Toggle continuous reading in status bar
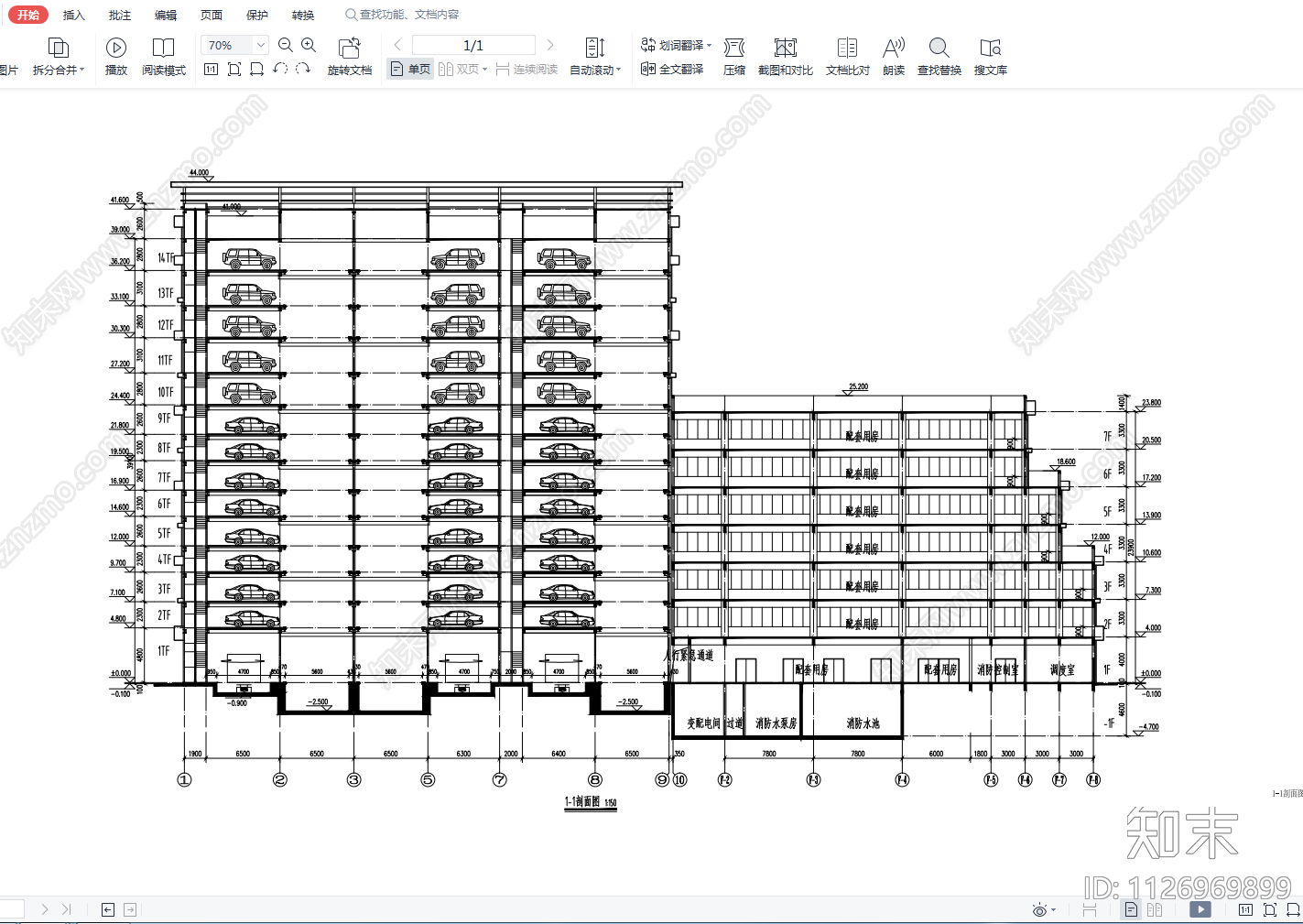 coord(1090,909)
